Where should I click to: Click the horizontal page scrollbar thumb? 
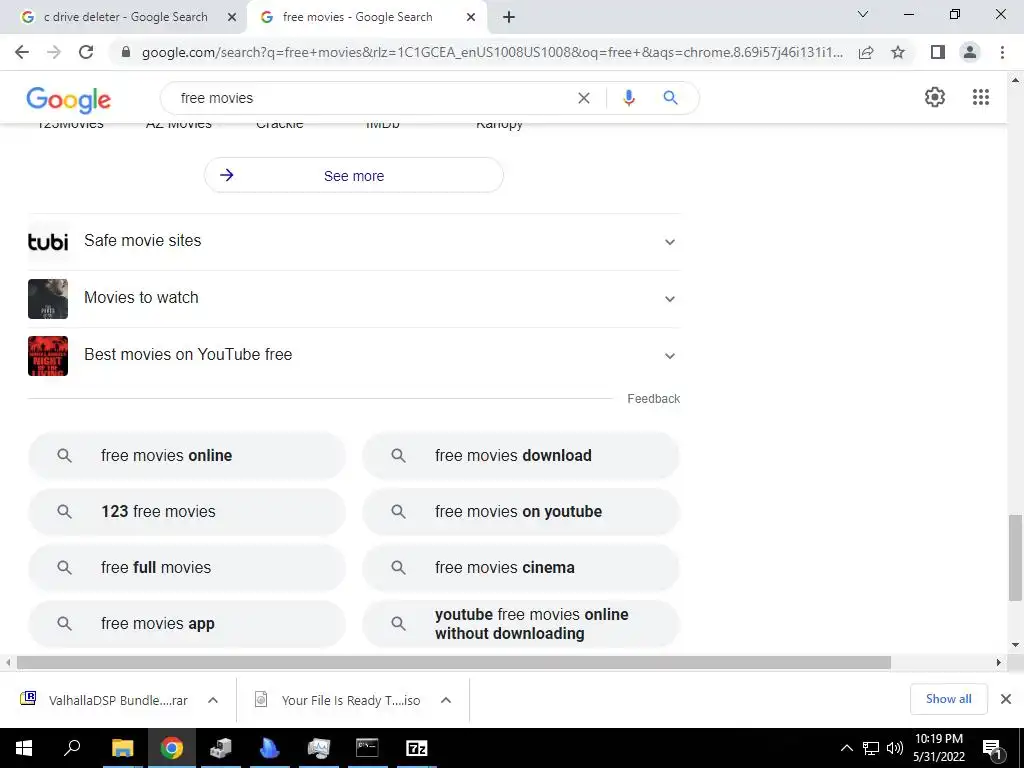coord(454,662)
